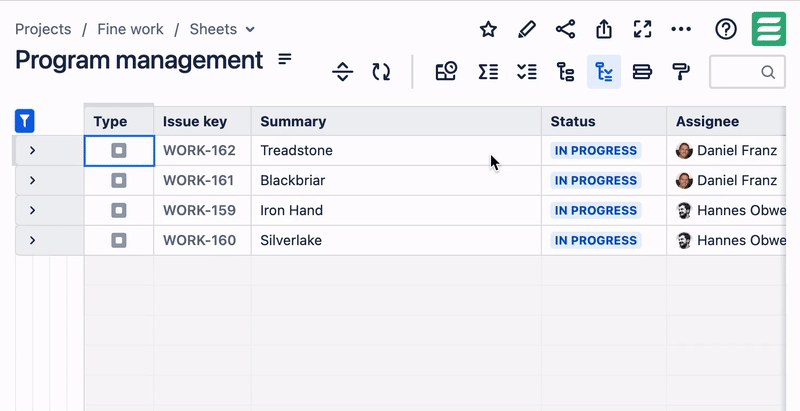
Task: Expand the WORK-159 Iron Hand row
Action: click(x=32, y=210)
